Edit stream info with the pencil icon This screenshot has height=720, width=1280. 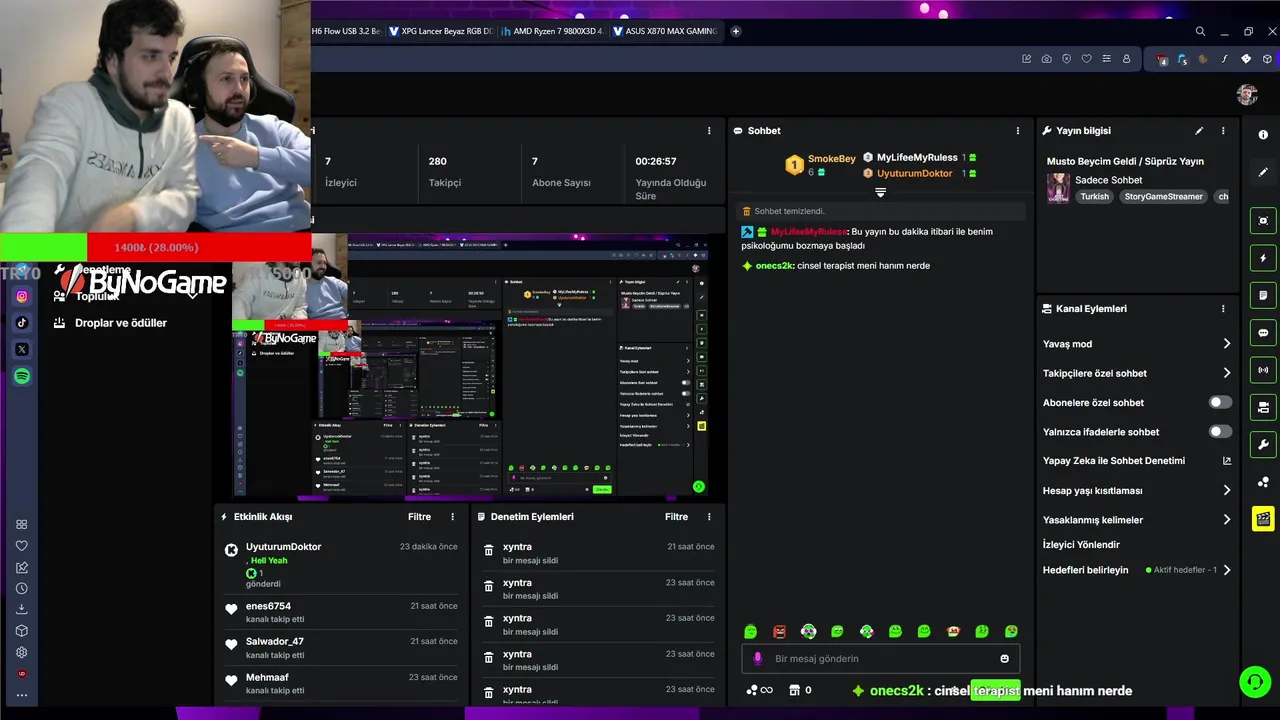pyautogui.click(x=1199, y=131)
